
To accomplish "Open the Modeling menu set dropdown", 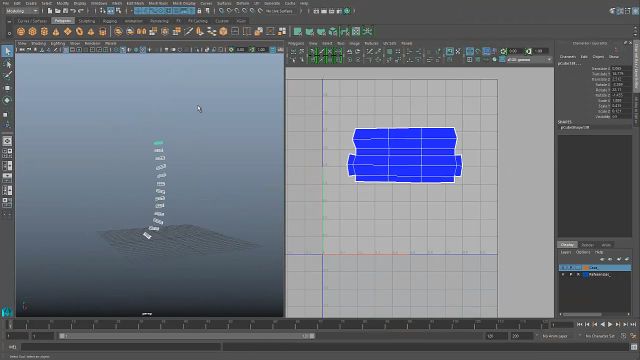I will [22, 11].
